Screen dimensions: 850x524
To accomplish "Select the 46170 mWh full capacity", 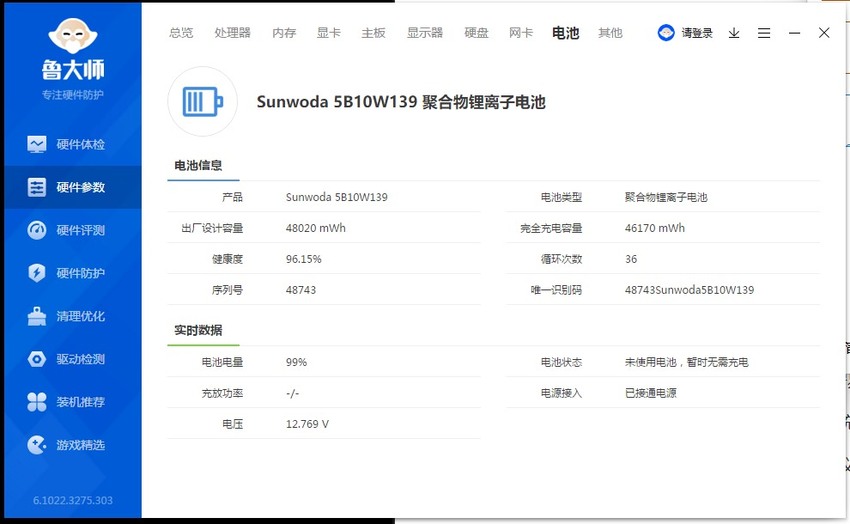I will point(655,228).
